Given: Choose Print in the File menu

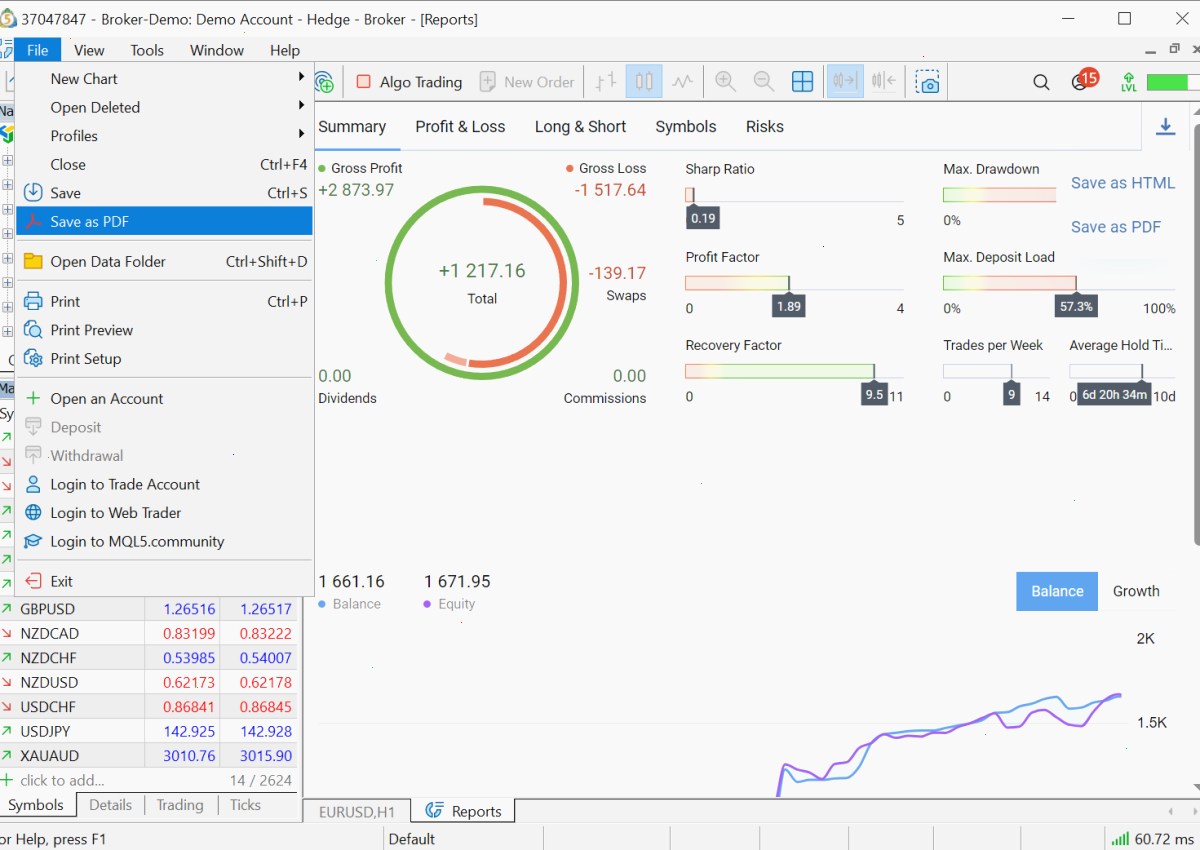Looking at the screenshot, I should 165,301.
